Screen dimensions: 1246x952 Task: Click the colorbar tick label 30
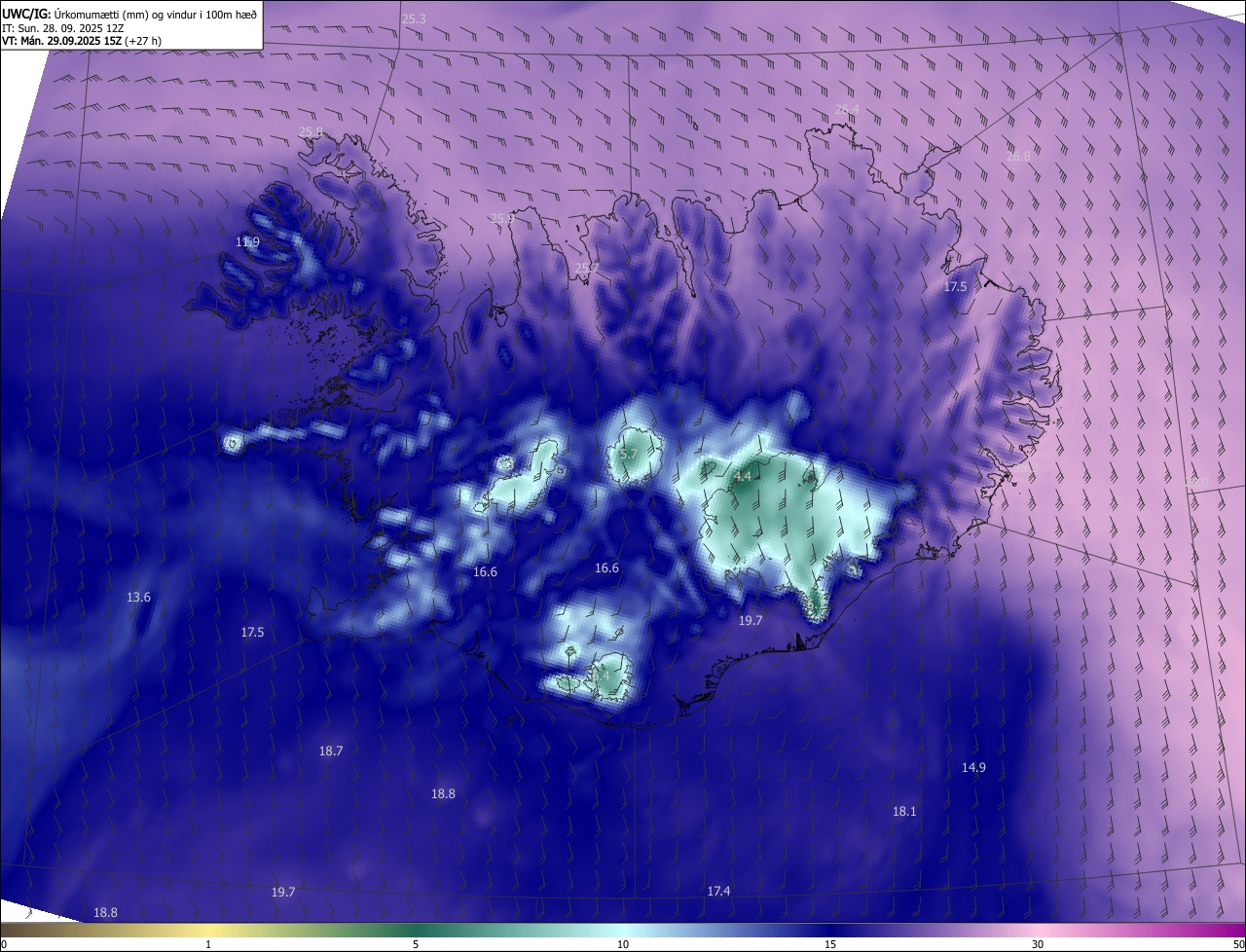1038,944
